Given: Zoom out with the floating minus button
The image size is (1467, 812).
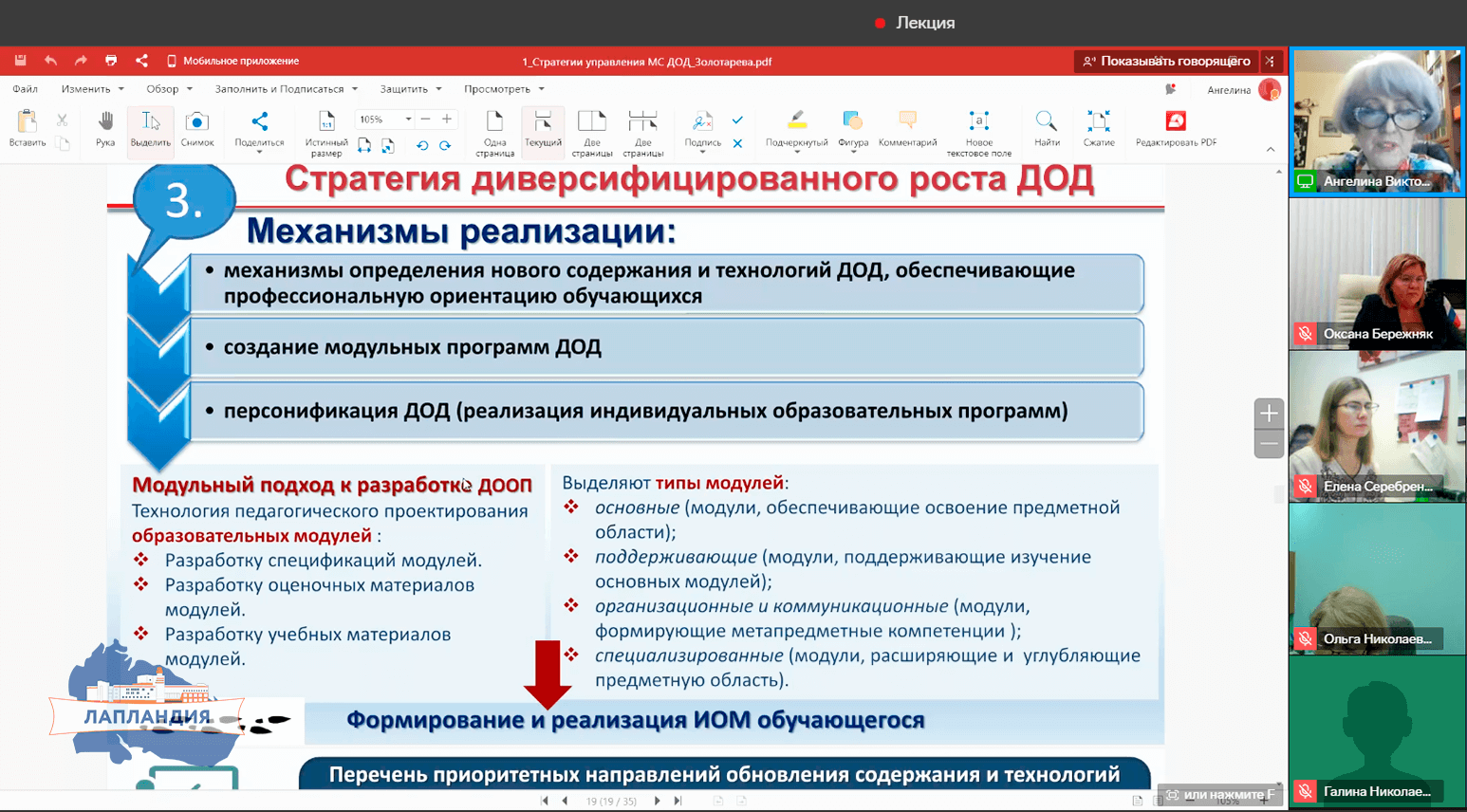Looking at the screenshot, I should coord(1269,443).
